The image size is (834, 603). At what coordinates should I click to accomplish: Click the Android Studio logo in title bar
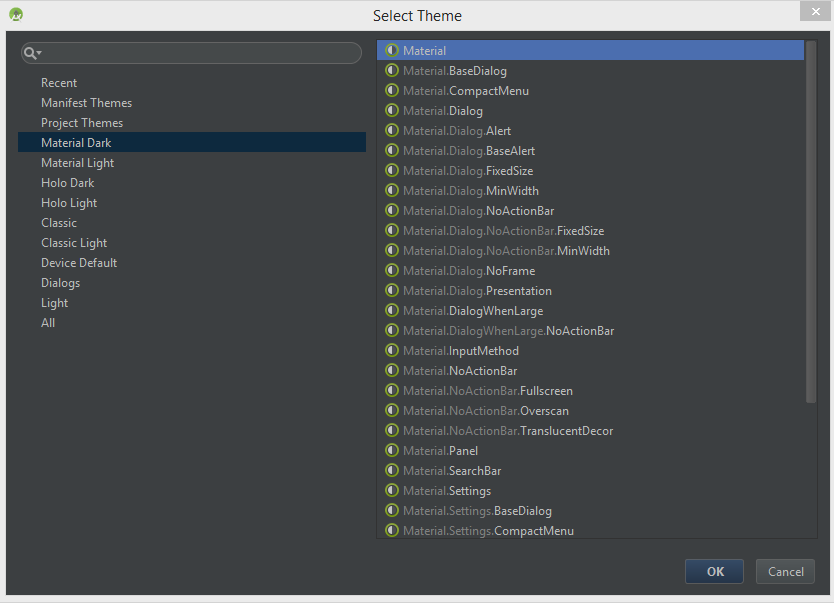[x=16, y=14]
